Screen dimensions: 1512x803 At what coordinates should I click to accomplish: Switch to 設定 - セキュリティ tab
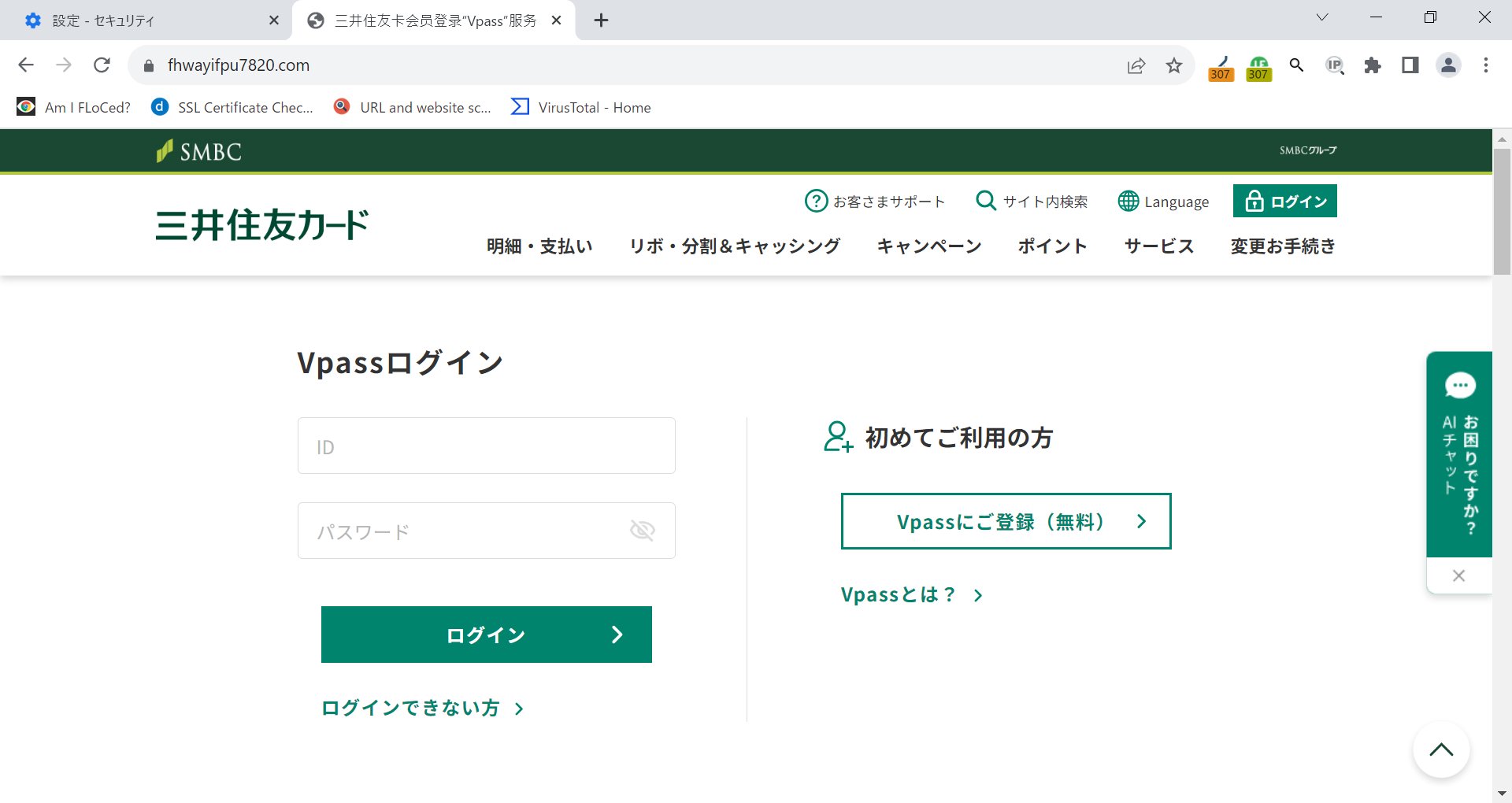click(146, 20)
